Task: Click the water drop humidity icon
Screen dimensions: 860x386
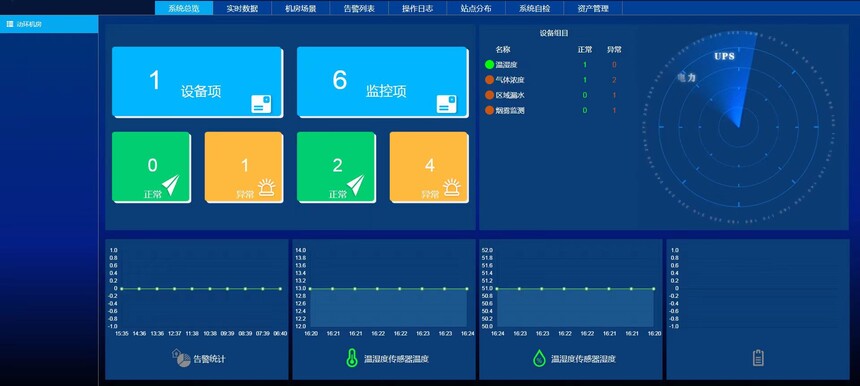Action: [539, 359]
